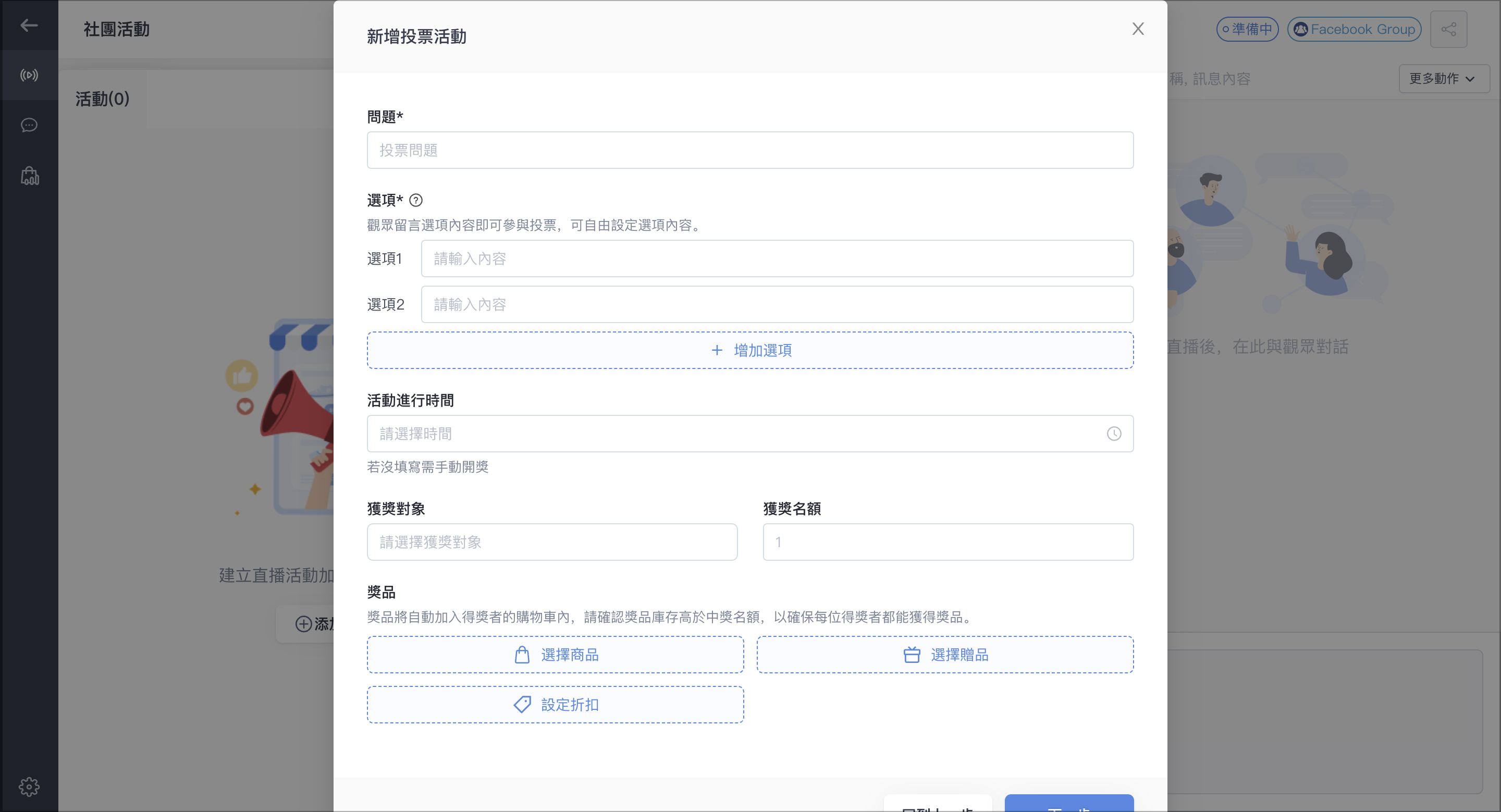Click the 準備中 status badge

[x=1247, y=29]
